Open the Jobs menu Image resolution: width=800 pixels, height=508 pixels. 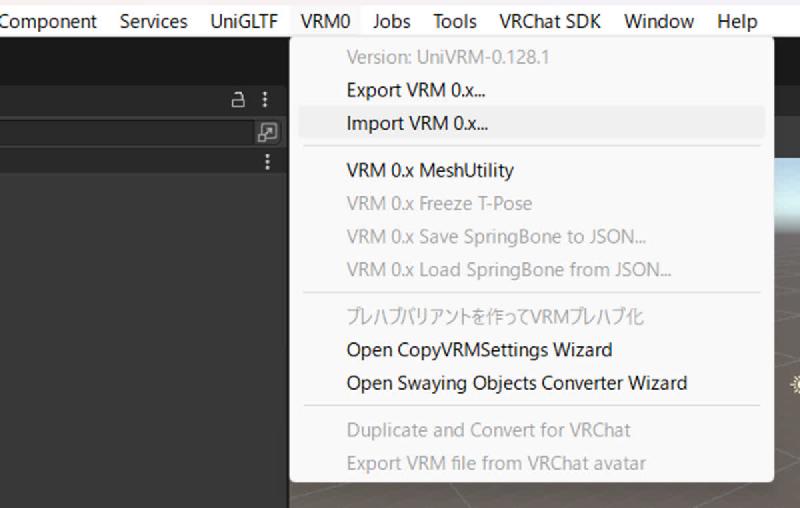pos(391,21)
